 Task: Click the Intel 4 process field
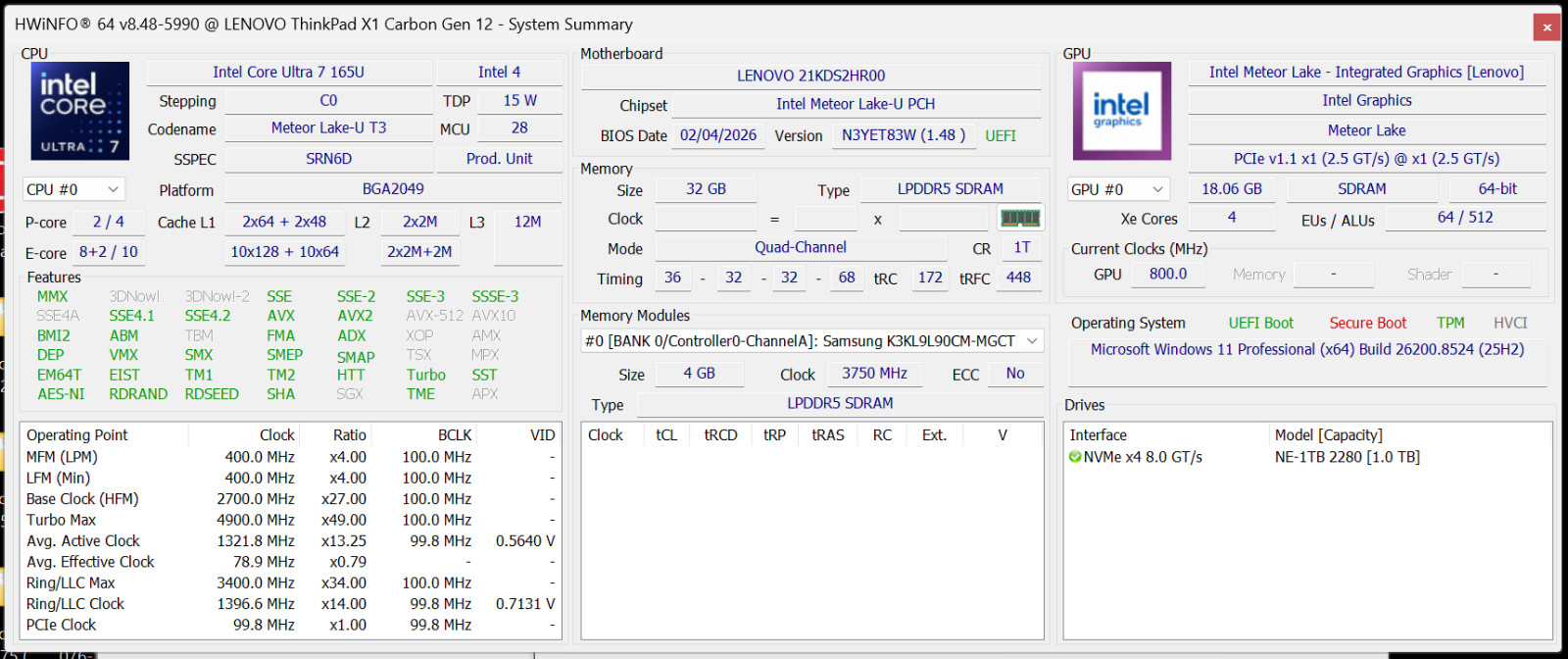pos(500,73)
